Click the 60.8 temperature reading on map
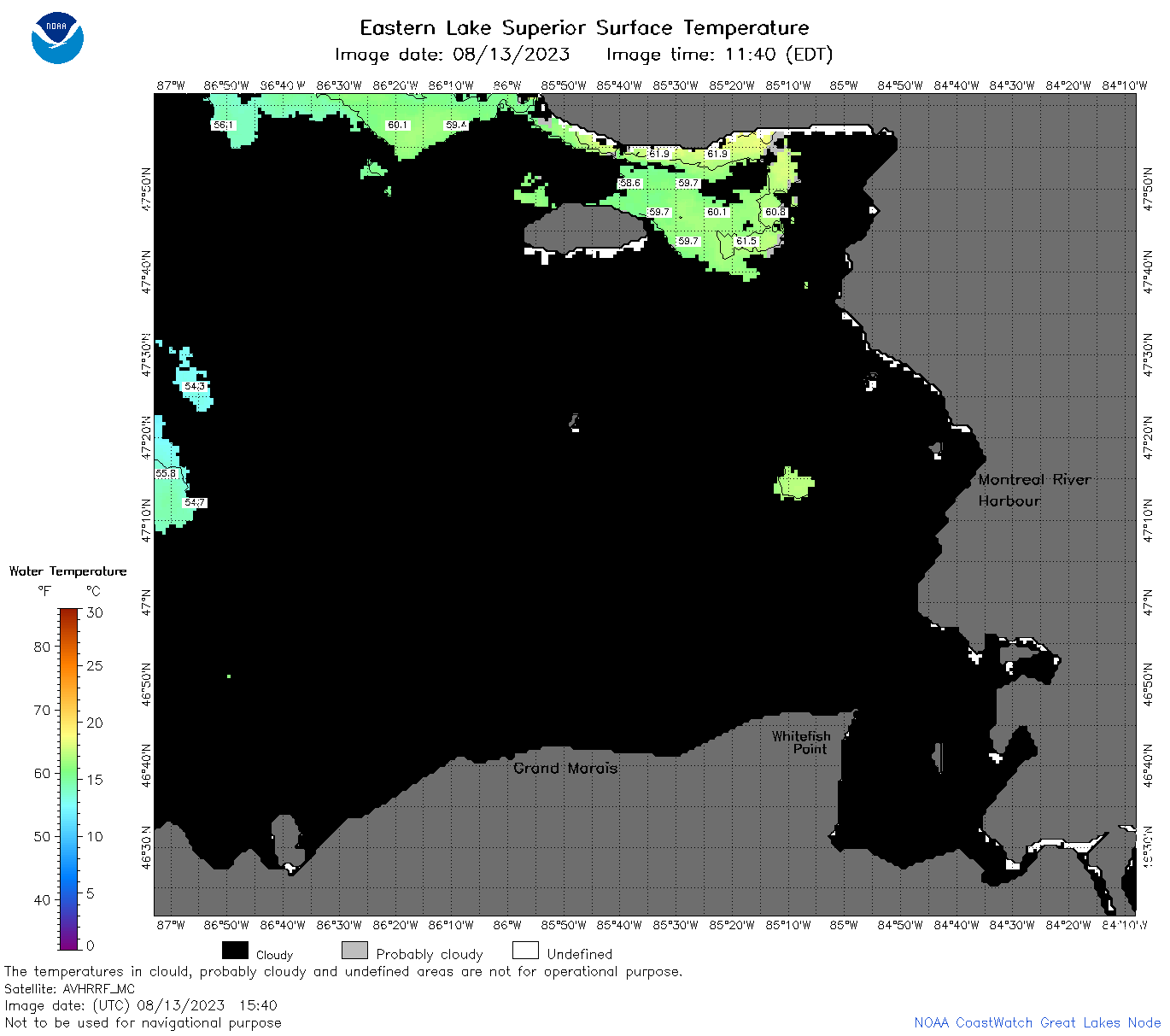1170x1036 pixels. click(x=775, y=212)
